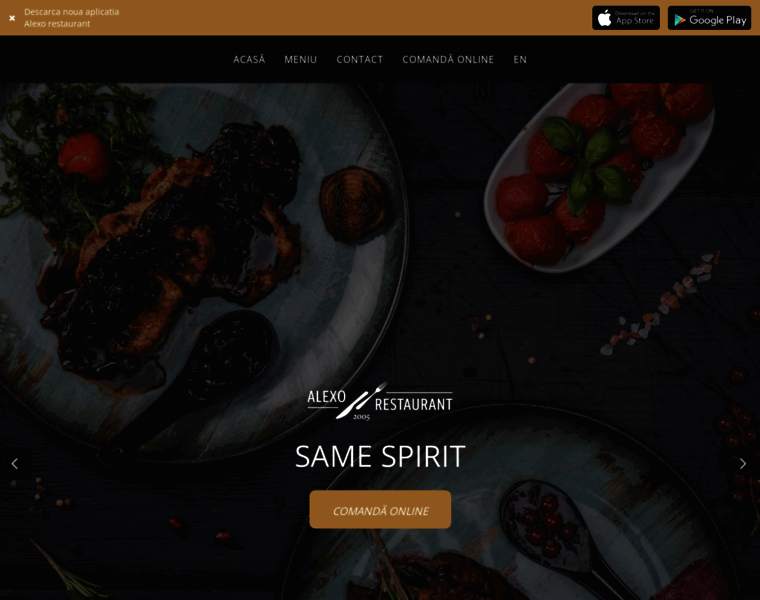Dismiss the app download banner
Image resolution: width=760 pixels, height=600 pixels.
(12, 18)
